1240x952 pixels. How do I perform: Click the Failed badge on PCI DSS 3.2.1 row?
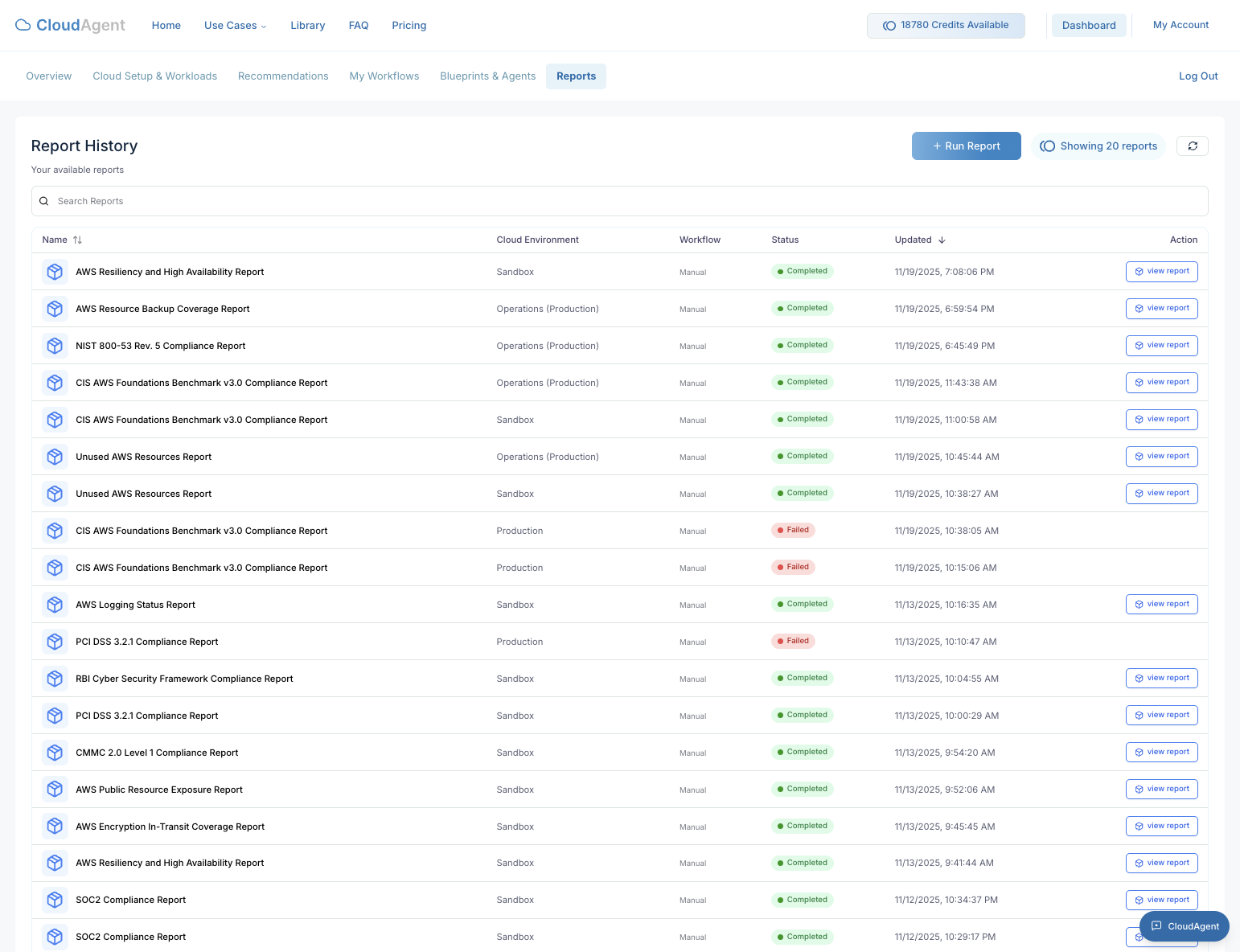(x=793, y=641)
